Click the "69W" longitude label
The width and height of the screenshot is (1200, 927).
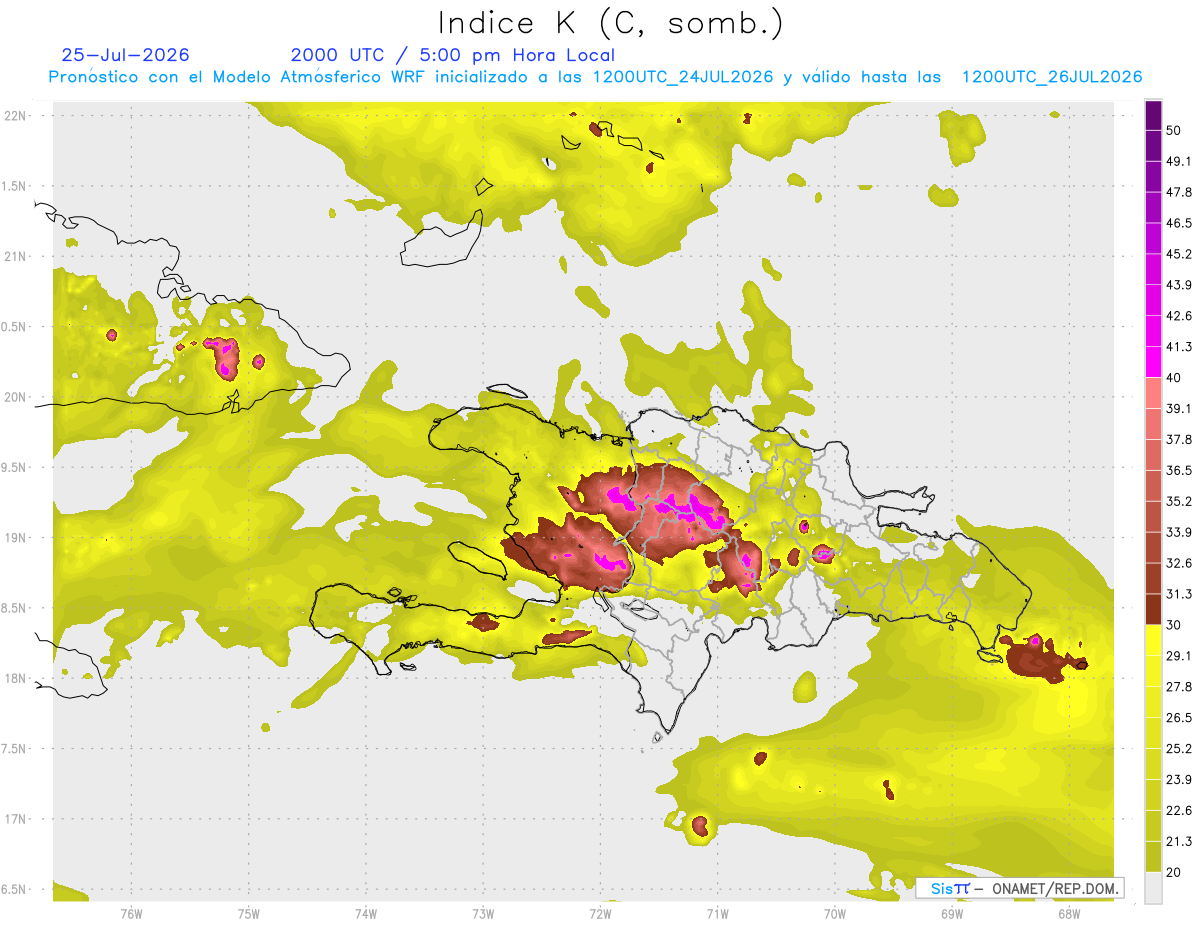pos(951,914)
